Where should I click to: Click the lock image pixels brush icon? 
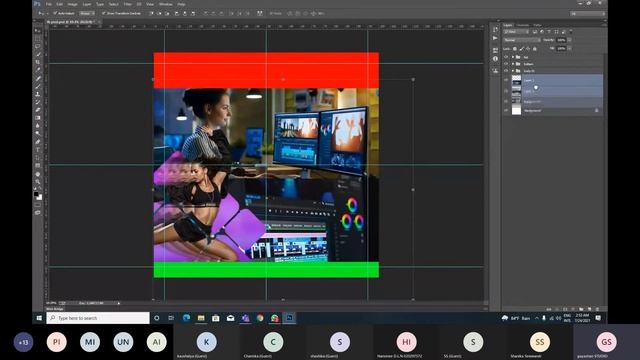coord(521,49)
